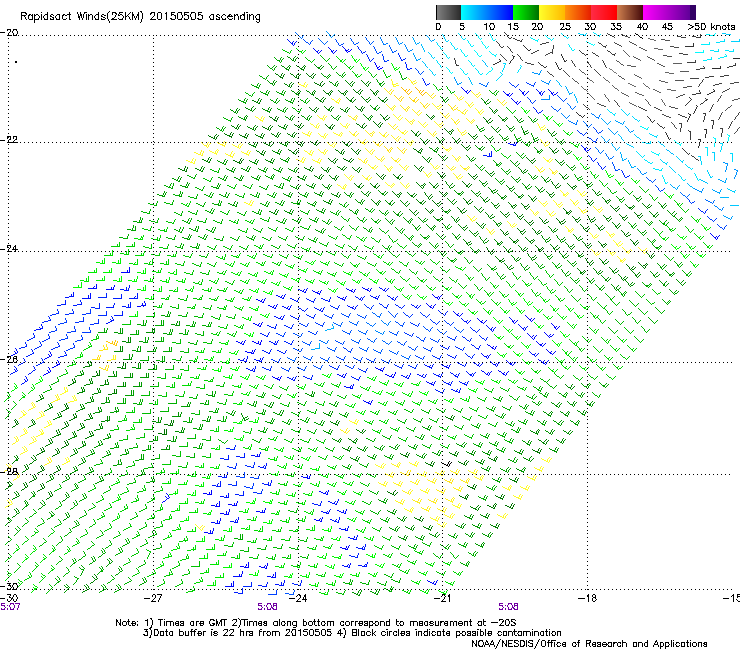Click the '40' label under the color bar
Image resolution: width=740 pixels, height=650 pixels.
[642, 27]
